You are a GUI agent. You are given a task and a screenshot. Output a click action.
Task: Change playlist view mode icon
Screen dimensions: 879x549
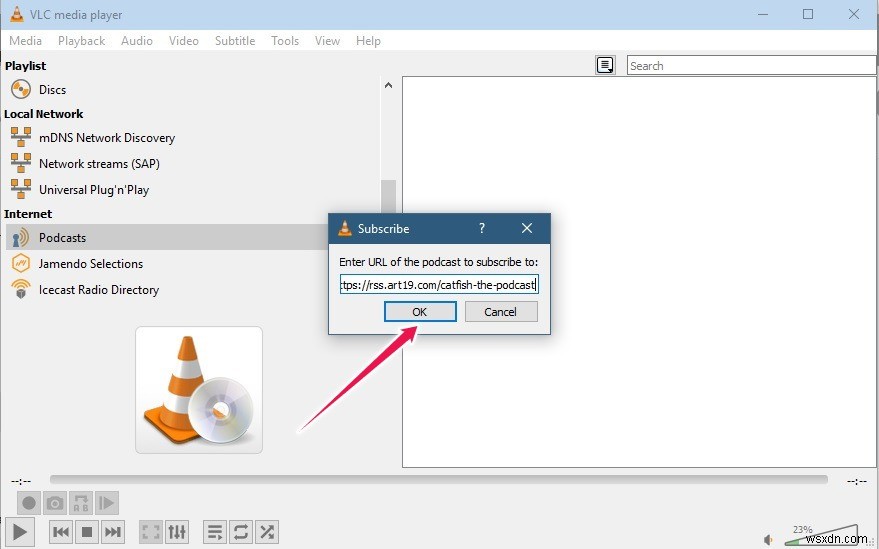(605, 65)
